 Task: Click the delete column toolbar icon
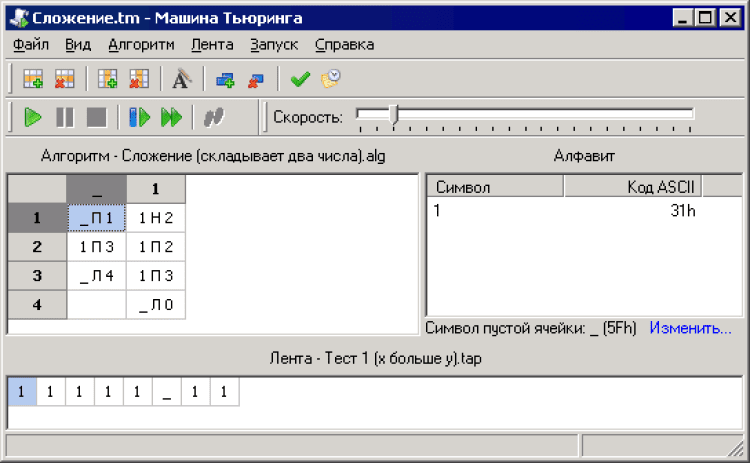139,79
